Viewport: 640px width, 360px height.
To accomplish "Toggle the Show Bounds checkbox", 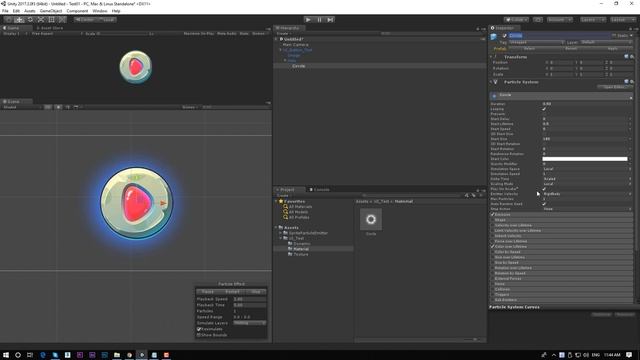I will [199, 335].
